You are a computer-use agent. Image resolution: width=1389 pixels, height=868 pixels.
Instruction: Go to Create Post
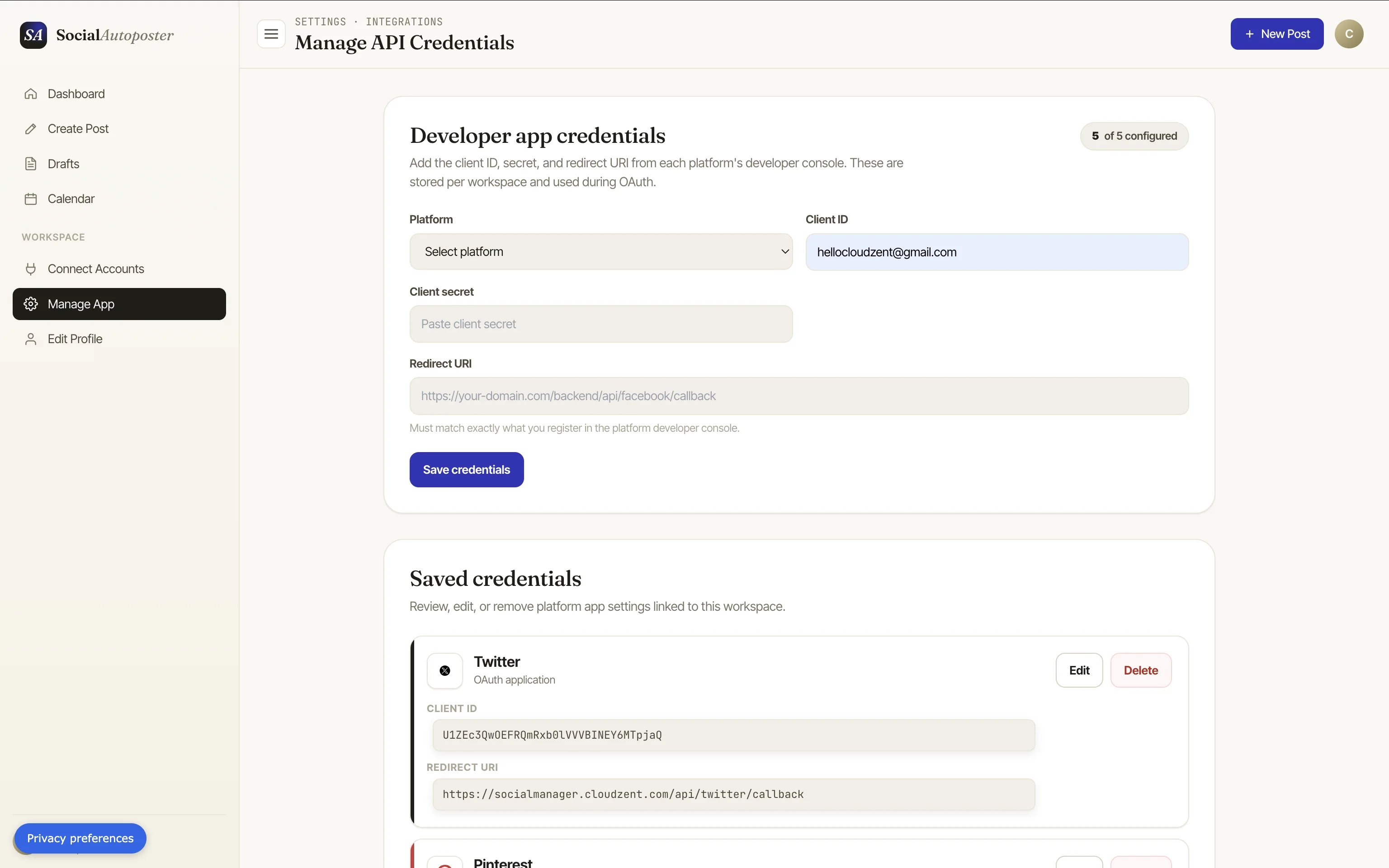point(119,128)
